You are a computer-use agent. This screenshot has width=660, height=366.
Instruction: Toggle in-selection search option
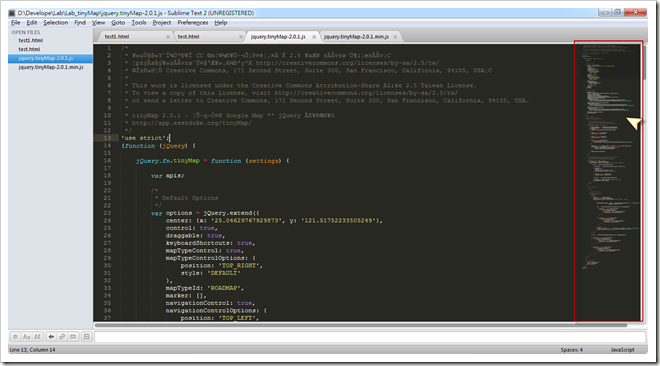(73, 337)
